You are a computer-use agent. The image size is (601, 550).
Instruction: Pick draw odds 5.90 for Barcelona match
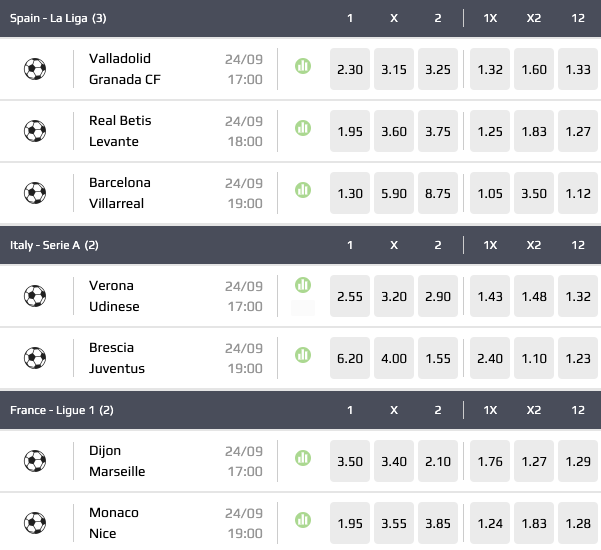click(394, 193)
